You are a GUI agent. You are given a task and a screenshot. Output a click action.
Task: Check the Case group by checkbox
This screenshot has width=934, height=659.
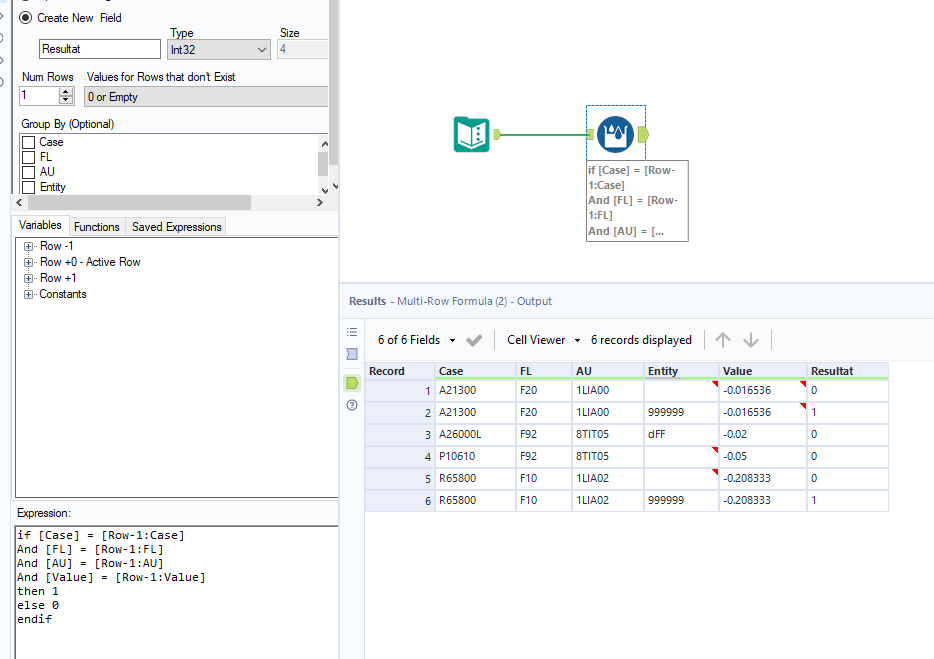click(x=28, y=143)
